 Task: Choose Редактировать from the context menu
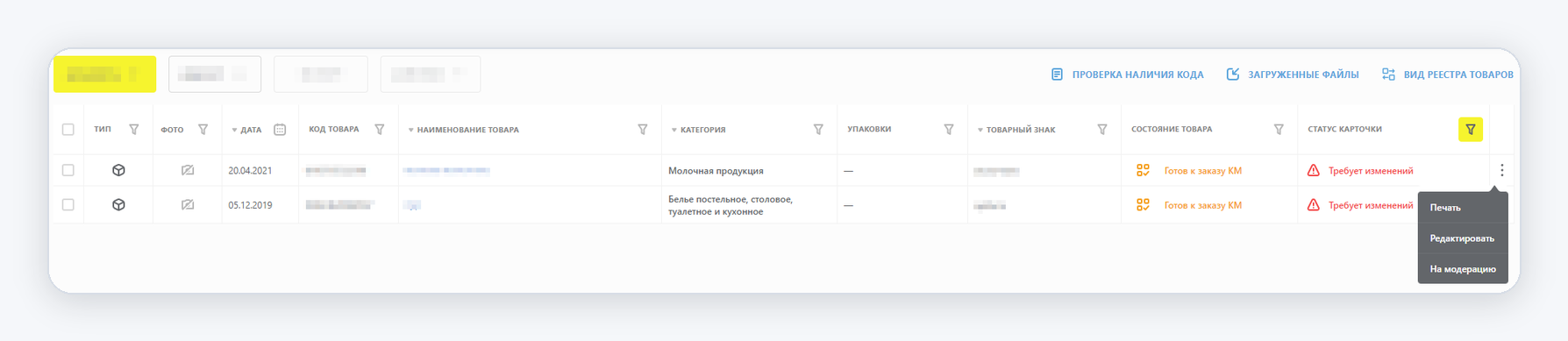(1463, 238)
